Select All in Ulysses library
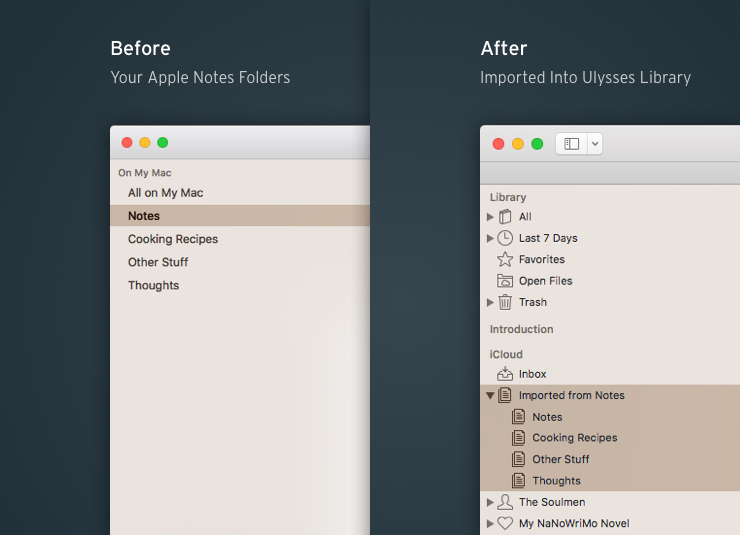740x535 pixels. click(x=525, y=217)
